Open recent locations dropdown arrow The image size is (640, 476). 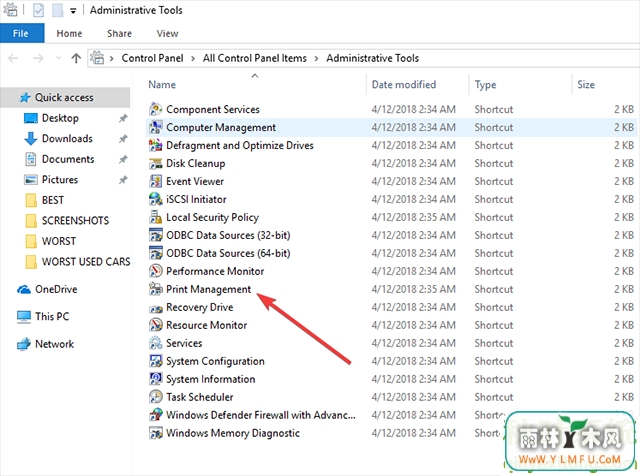[59, 58]
